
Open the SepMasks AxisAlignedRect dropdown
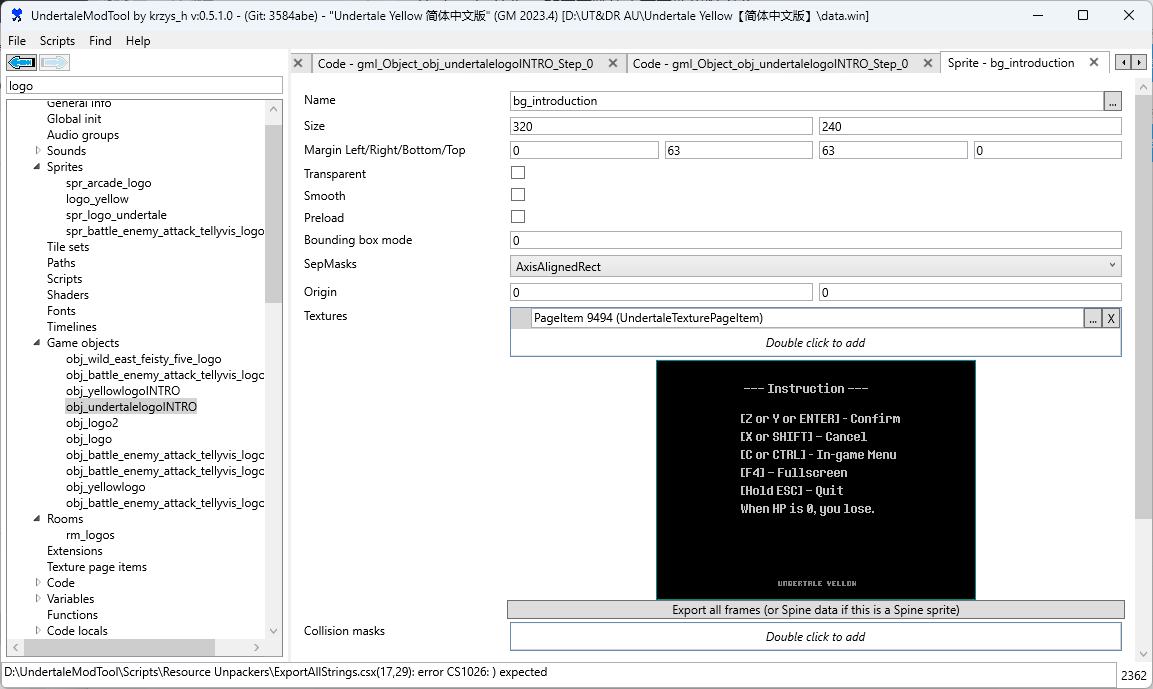tap(815, 266)
